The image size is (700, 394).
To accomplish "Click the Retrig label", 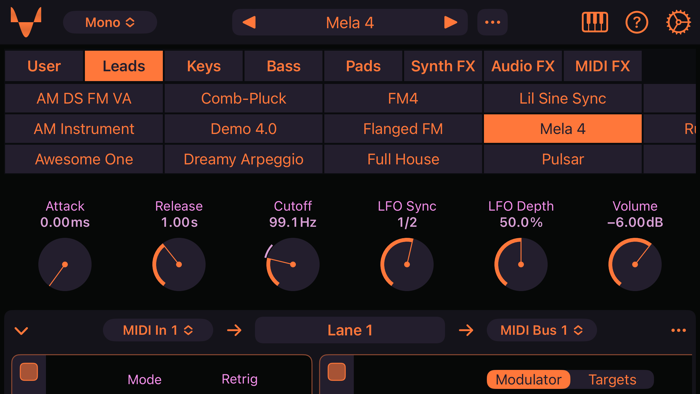I will 239,379.
